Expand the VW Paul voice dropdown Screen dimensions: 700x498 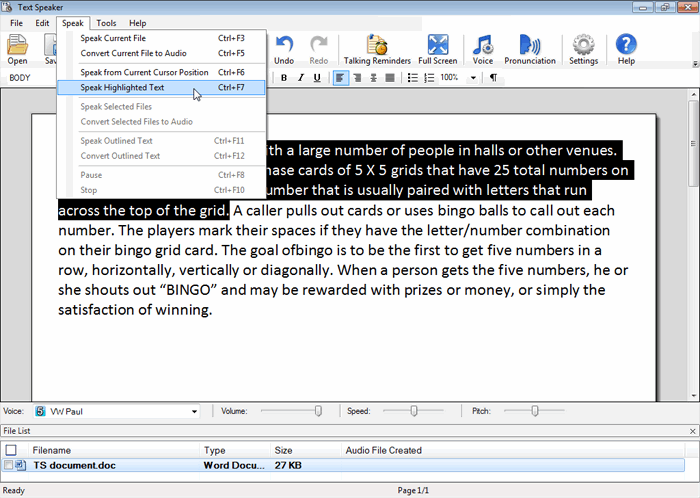pyautogui.click(x=194, y=411)
